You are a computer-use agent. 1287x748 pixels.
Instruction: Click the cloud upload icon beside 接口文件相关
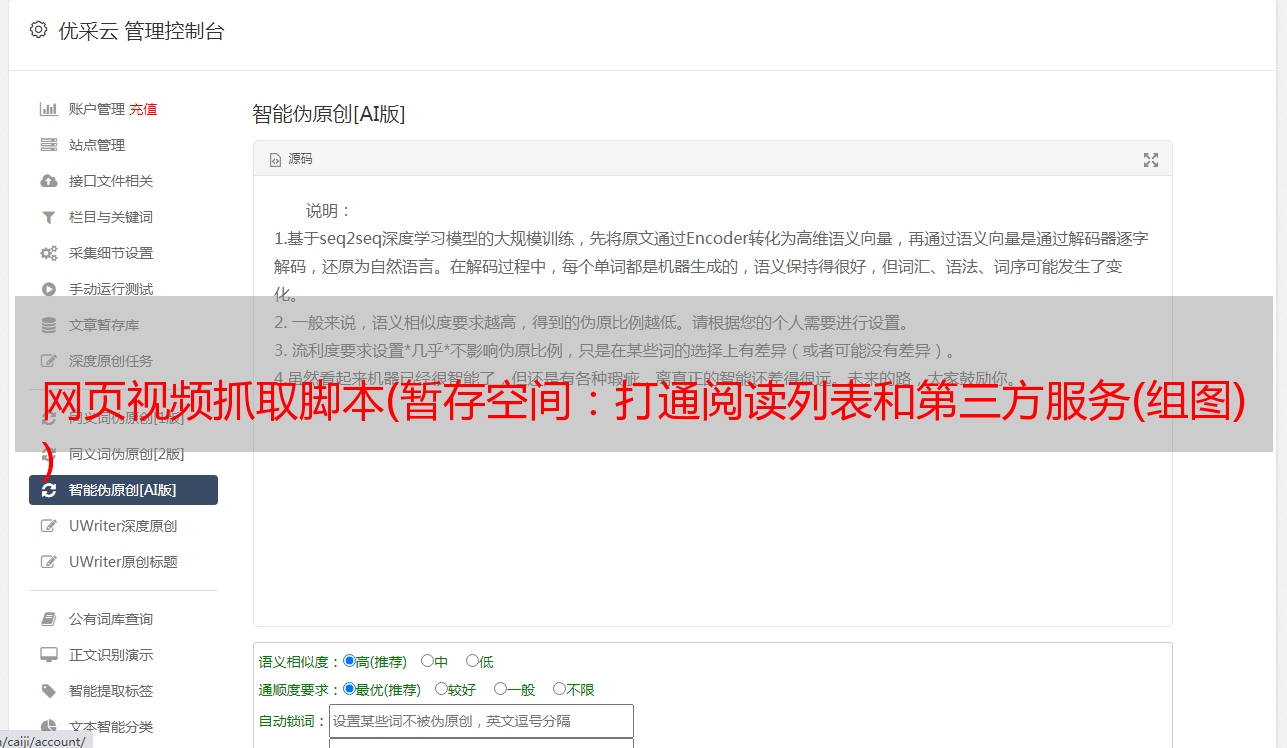tap(48, 181)
